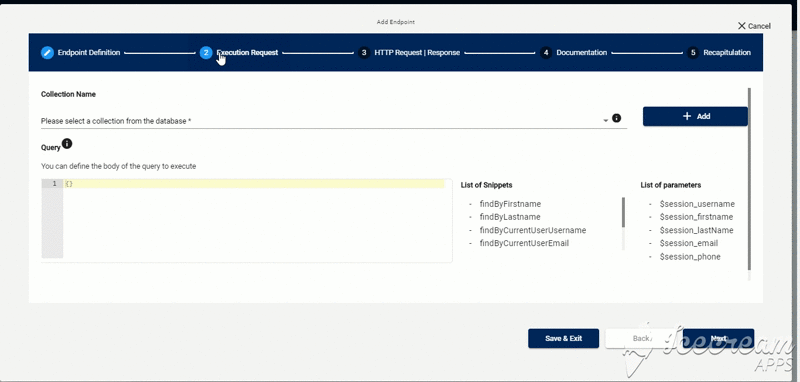Select the $session_email parameter

tap(689, 243)
